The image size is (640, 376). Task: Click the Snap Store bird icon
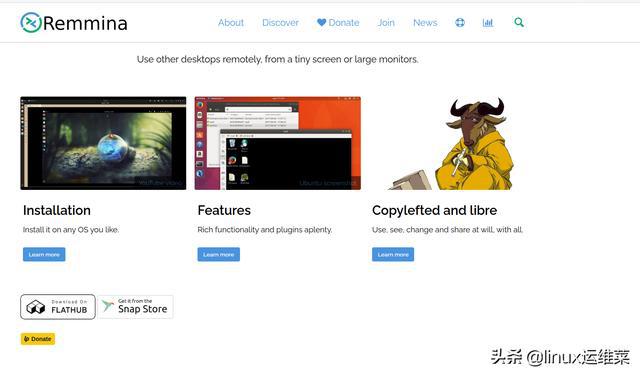[x=108, y=305]
